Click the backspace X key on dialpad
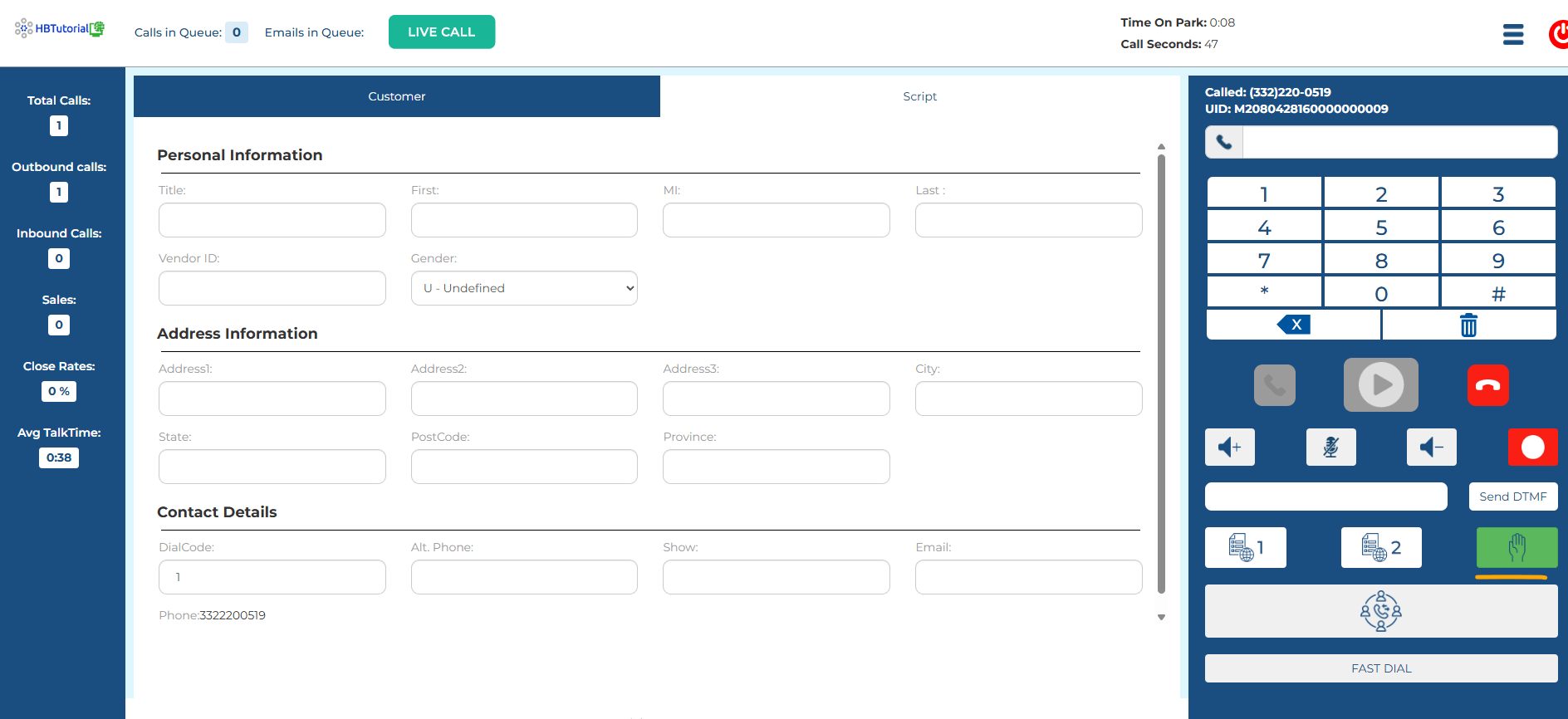 (1294, 325)
